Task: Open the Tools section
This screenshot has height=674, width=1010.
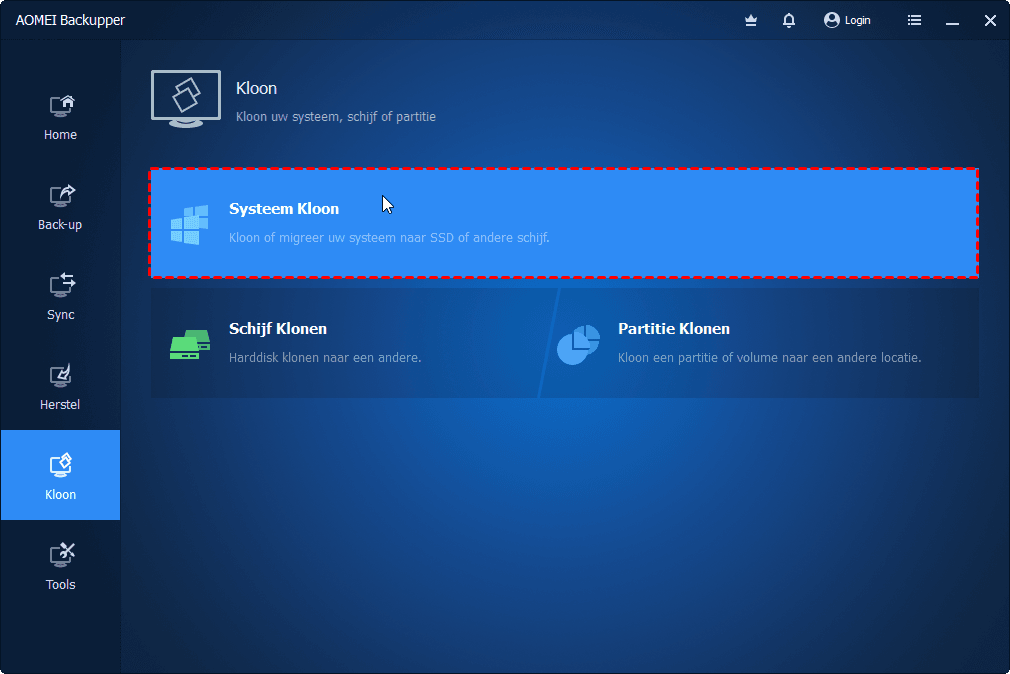Action: (60, 566)
